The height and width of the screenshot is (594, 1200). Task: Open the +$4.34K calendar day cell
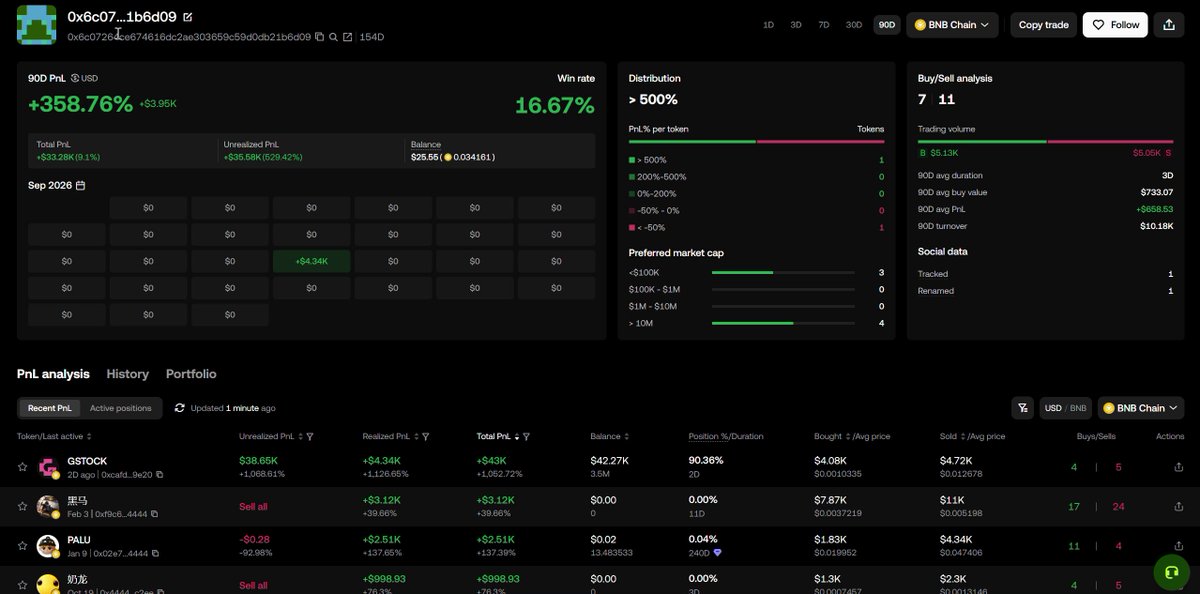point(312,262)
